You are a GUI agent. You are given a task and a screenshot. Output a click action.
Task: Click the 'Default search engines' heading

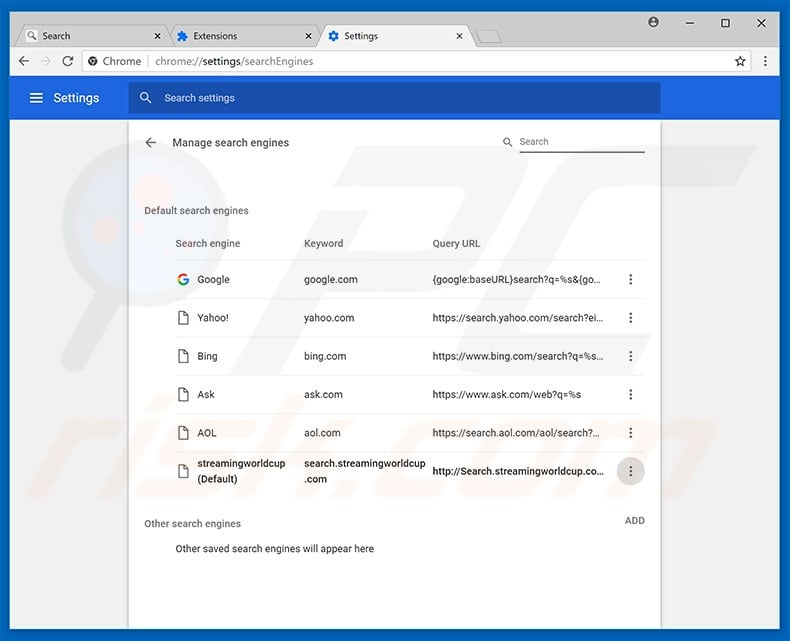click(196, 211)
